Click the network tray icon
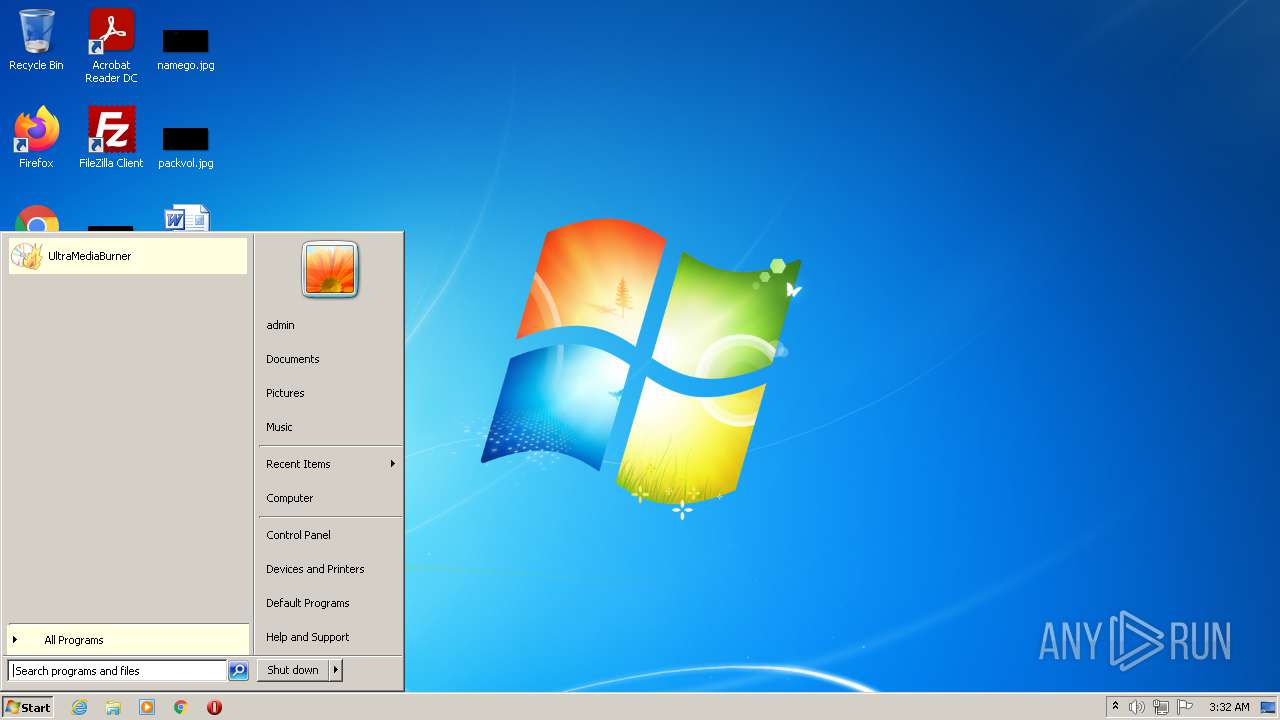 tap(1161, 707)
